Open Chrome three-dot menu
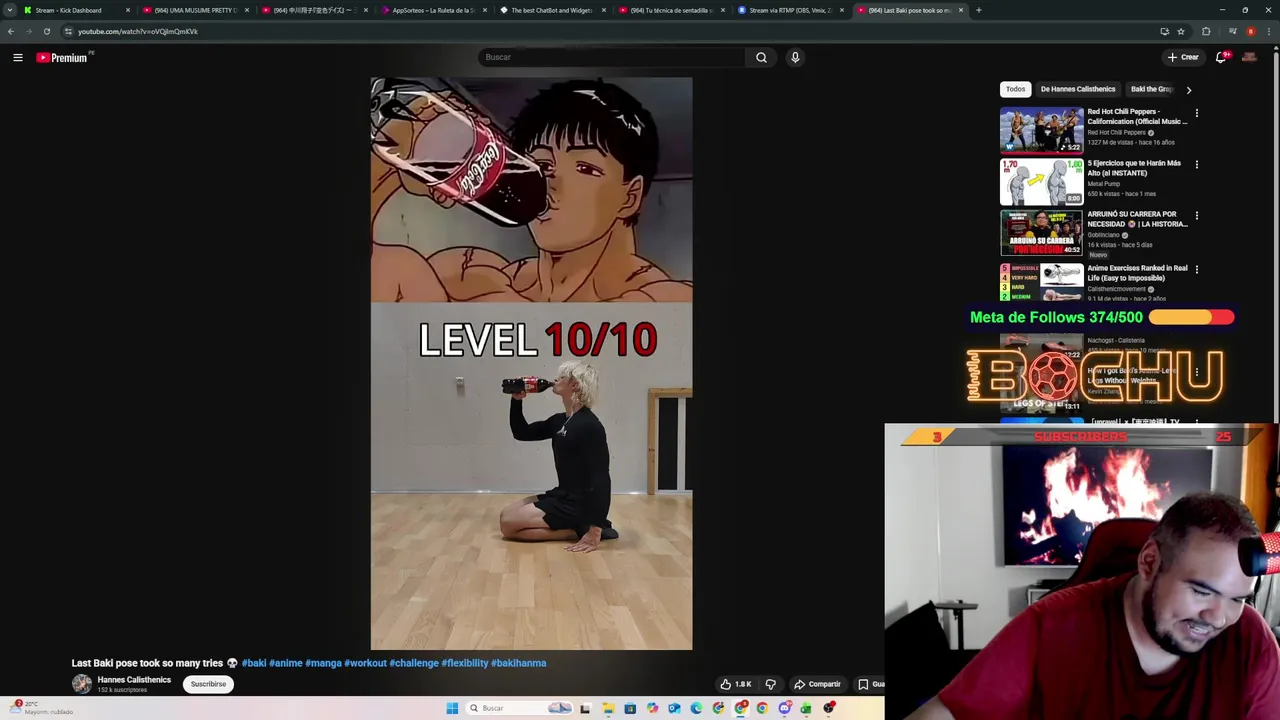This screenshot has width=1280, height=720. 1267,31
